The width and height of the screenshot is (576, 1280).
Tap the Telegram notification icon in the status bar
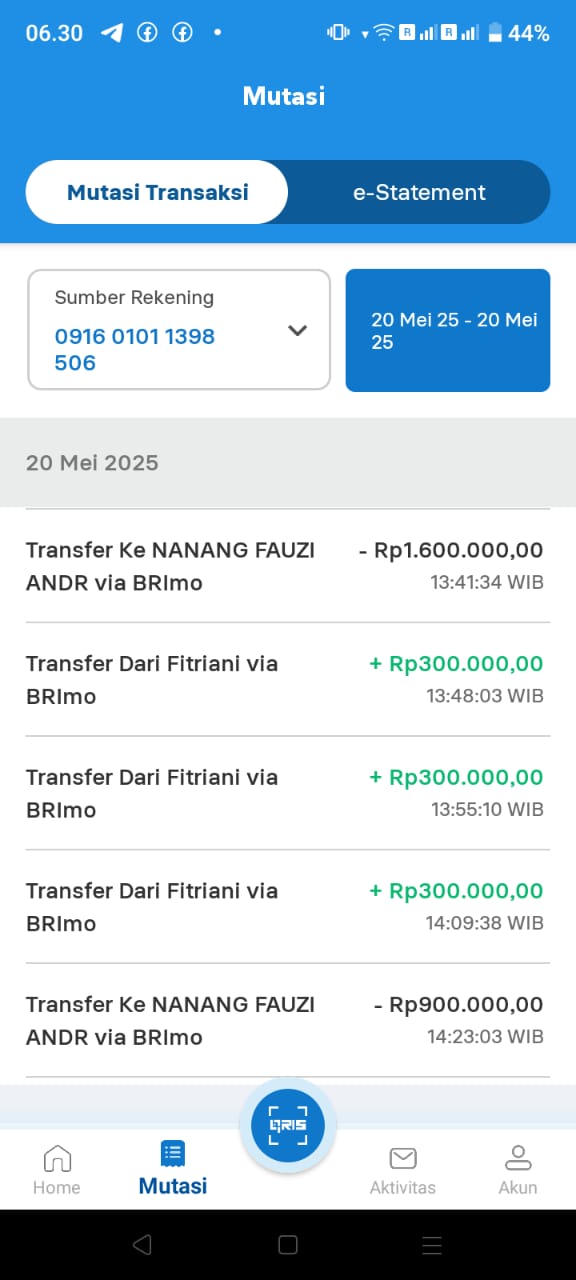[112, 32]
